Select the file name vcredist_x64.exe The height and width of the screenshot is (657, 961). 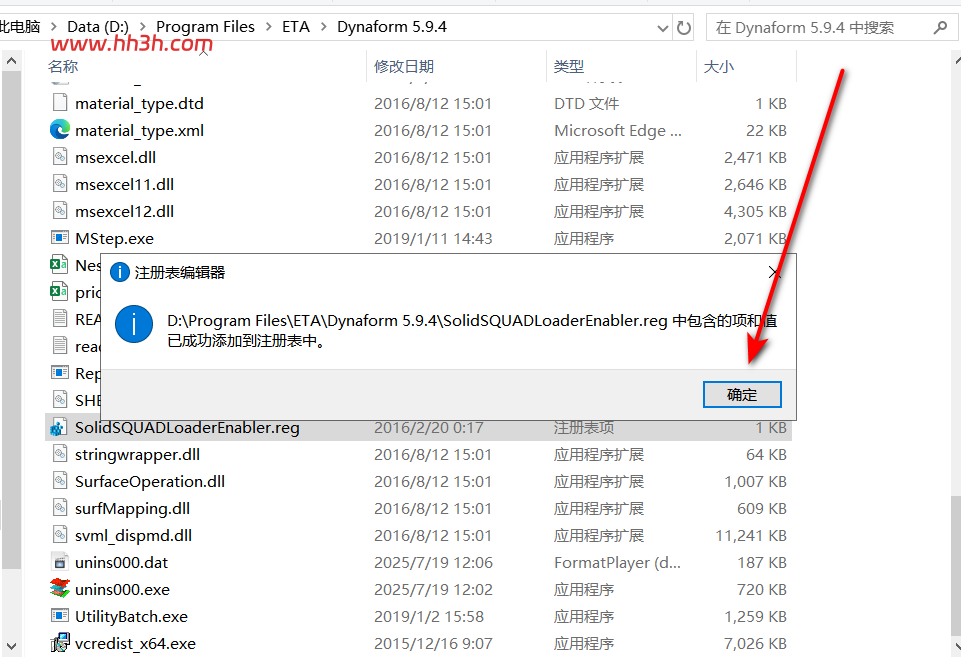135,644
